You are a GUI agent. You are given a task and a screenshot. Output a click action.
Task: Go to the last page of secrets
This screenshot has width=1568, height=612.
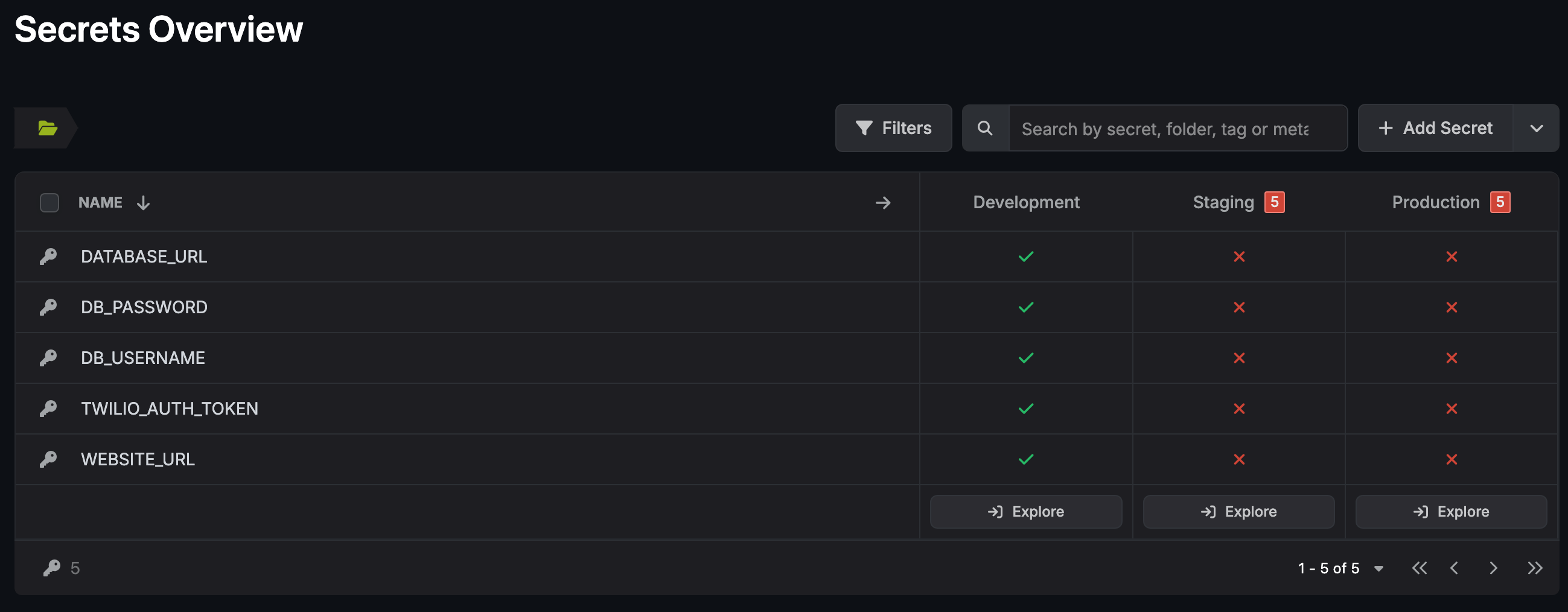[1535, 568]
